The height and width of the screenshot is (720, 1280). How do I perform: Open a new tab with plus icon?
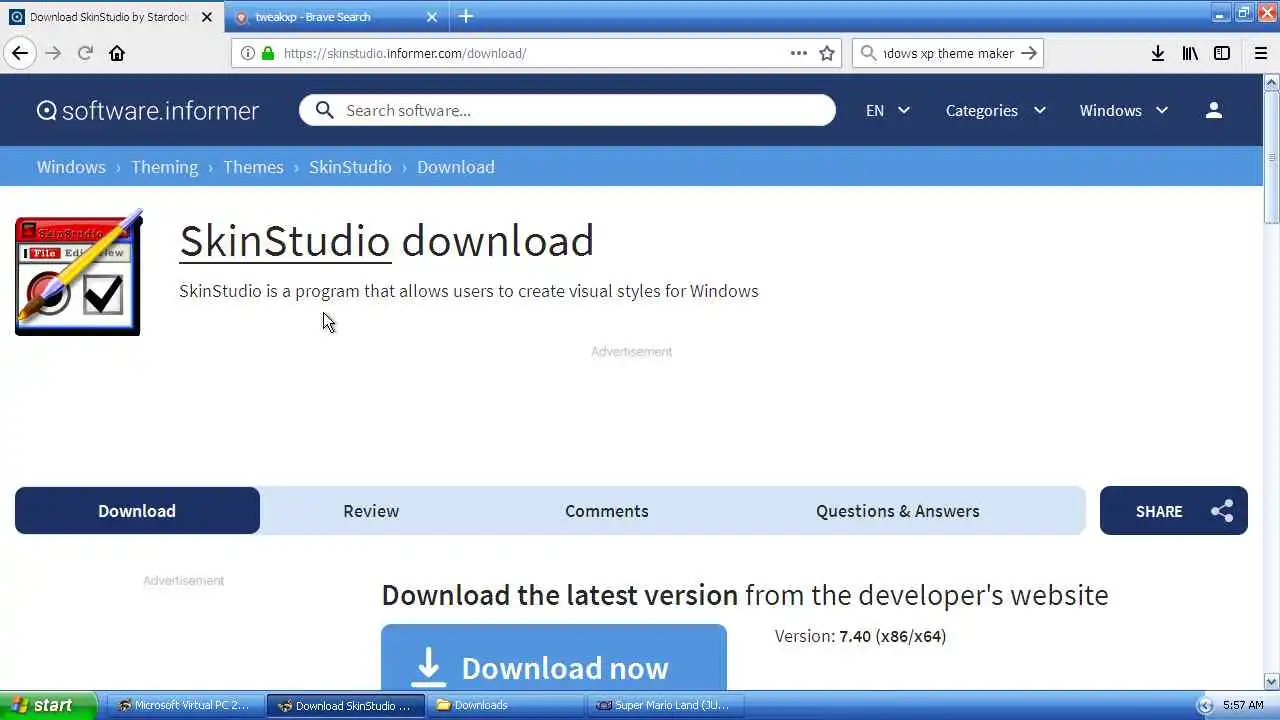point(466,16)
